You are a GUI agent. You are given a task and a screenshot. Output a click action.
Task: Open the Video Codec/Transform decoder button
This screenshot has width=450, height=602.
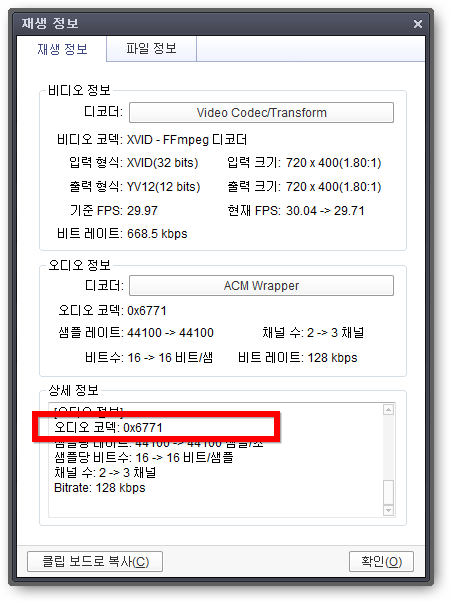tap(261, 112)
